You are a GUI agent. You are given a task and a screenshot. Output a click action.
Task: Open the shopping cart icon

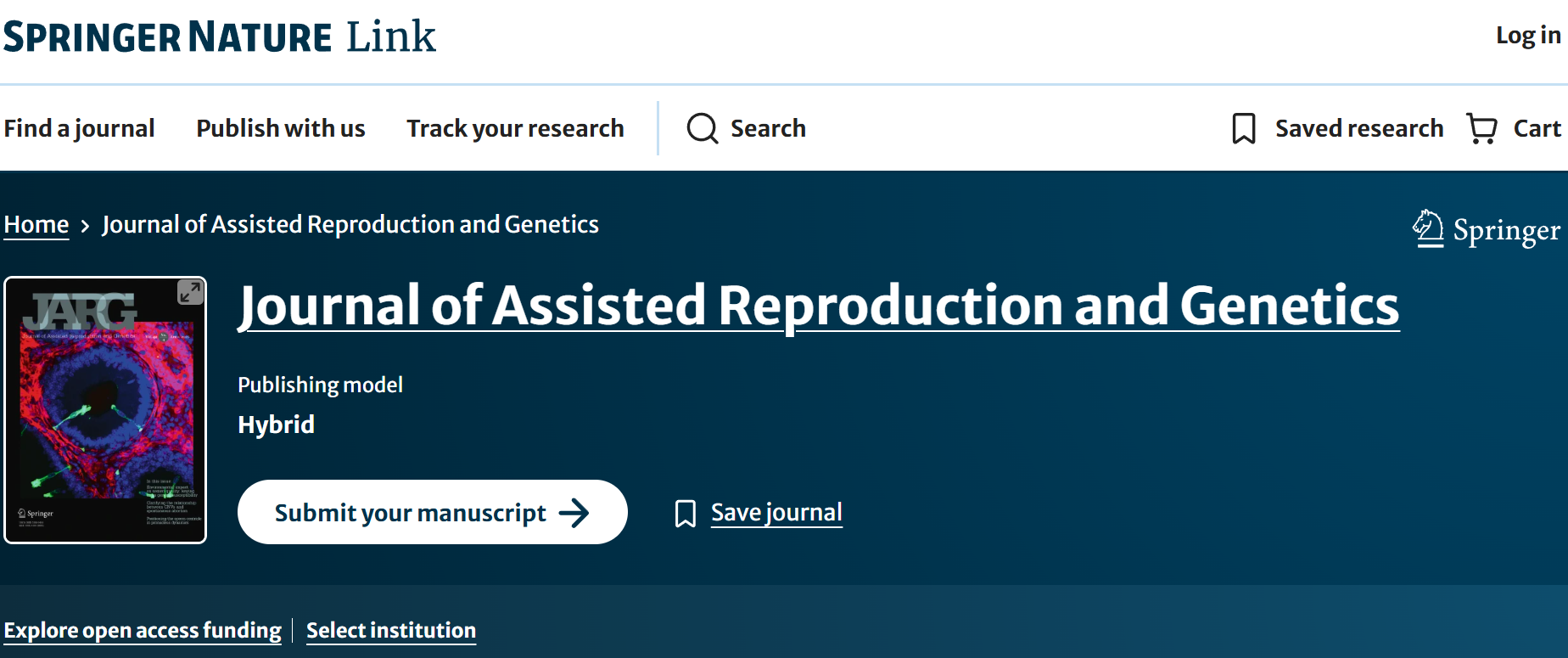click(1482, 128)
